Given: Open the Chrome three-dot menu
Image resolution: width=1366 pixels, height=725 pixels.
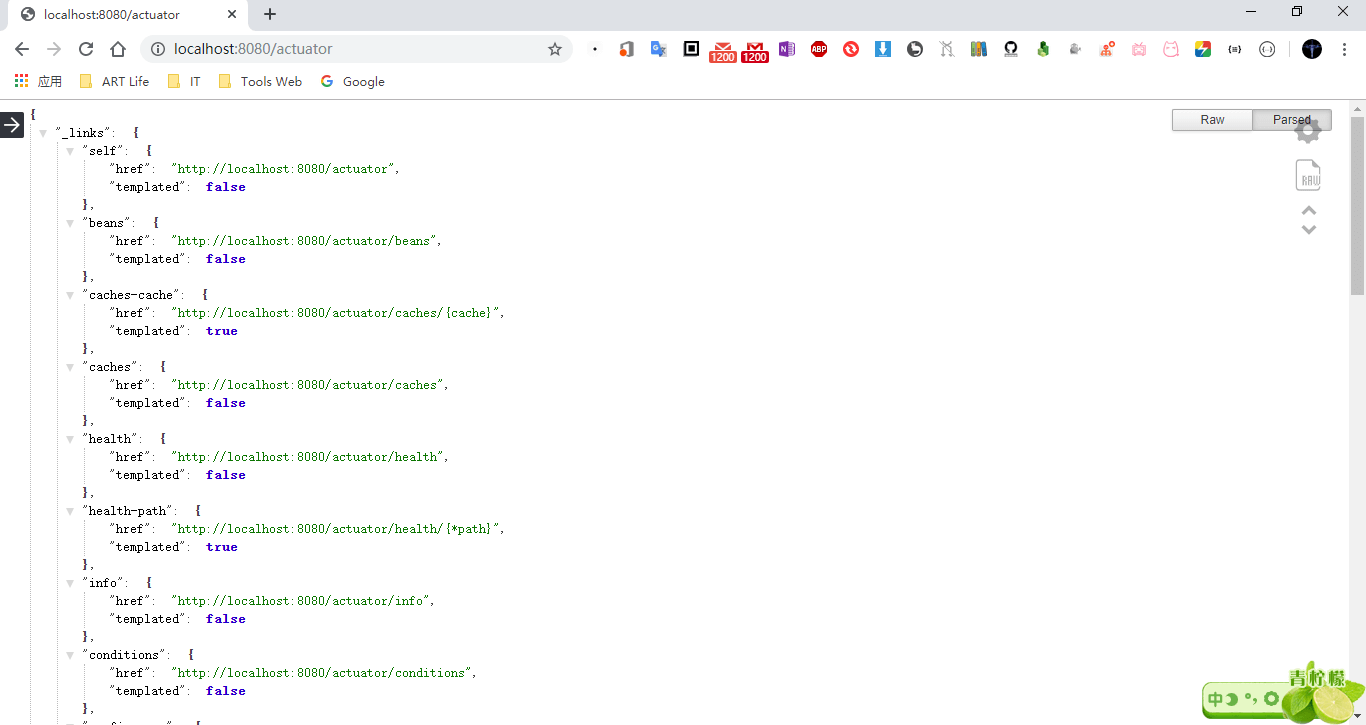Looking at the screenshot, I should point(1344,49).
